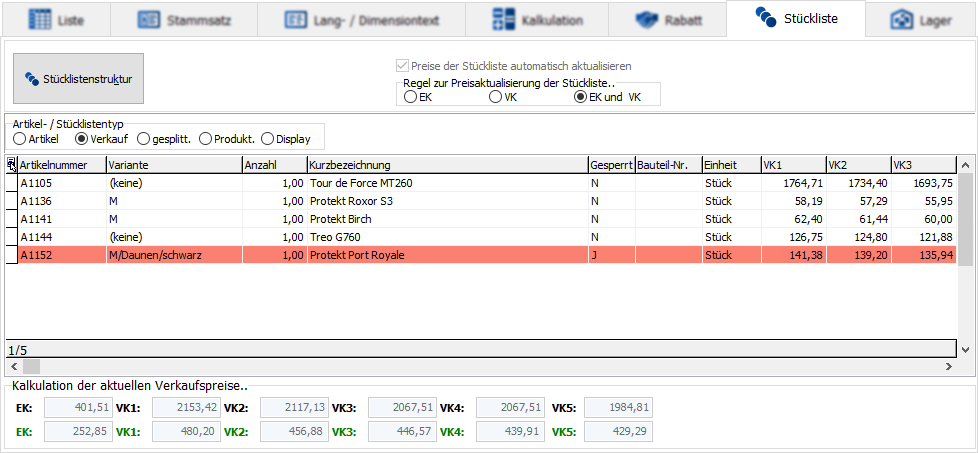Viewport: 978px width, 453px height.
Task: Click the horizontal scrollbar left arrow
Action: [x=15, y=366]
